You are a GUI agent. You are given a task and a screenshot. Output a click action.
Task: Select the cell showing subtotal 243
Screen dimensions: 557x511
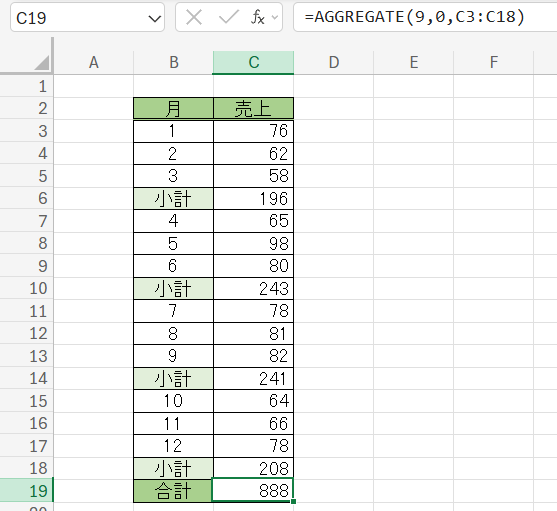253,288
